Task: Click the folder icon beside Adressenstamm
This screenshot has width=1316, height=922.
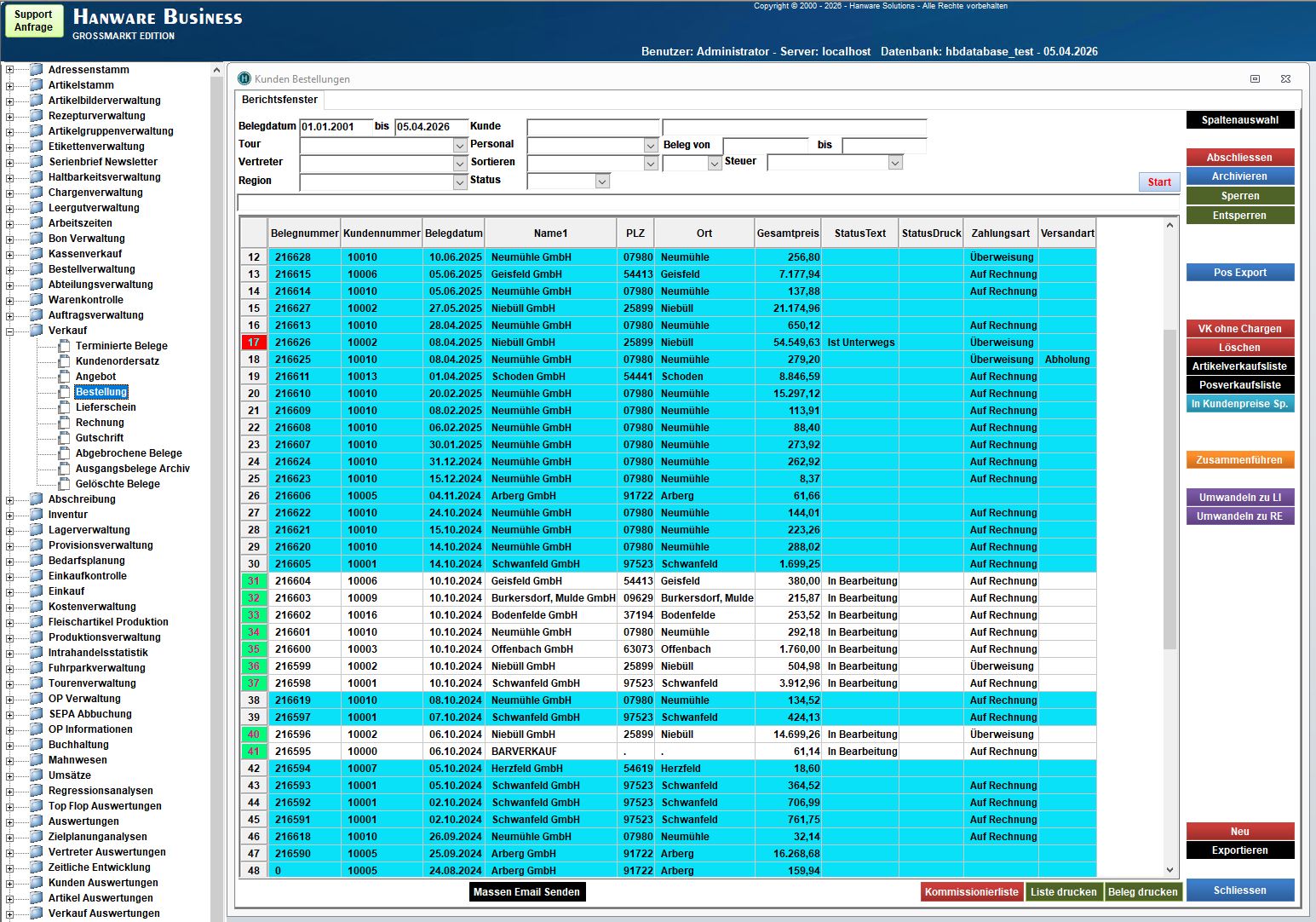Action: [x=37, y=70]
